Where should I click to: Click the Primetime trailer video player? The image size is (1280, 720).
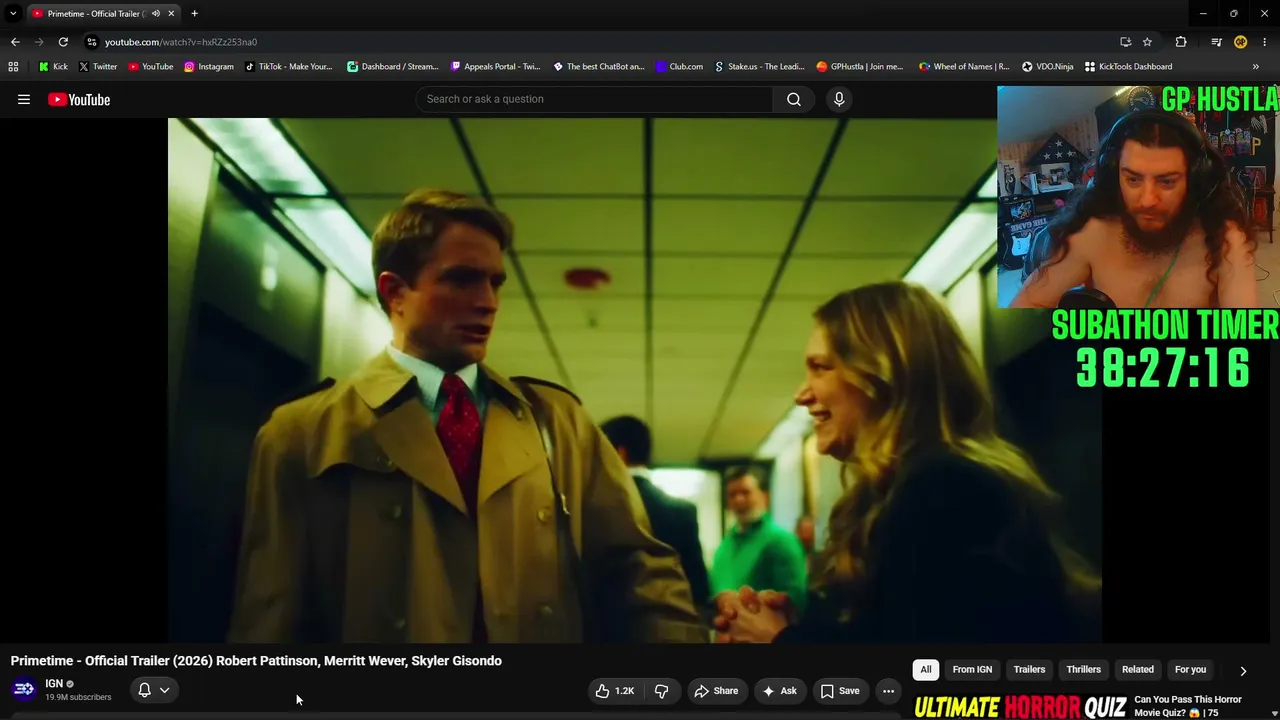coord(635,380)
